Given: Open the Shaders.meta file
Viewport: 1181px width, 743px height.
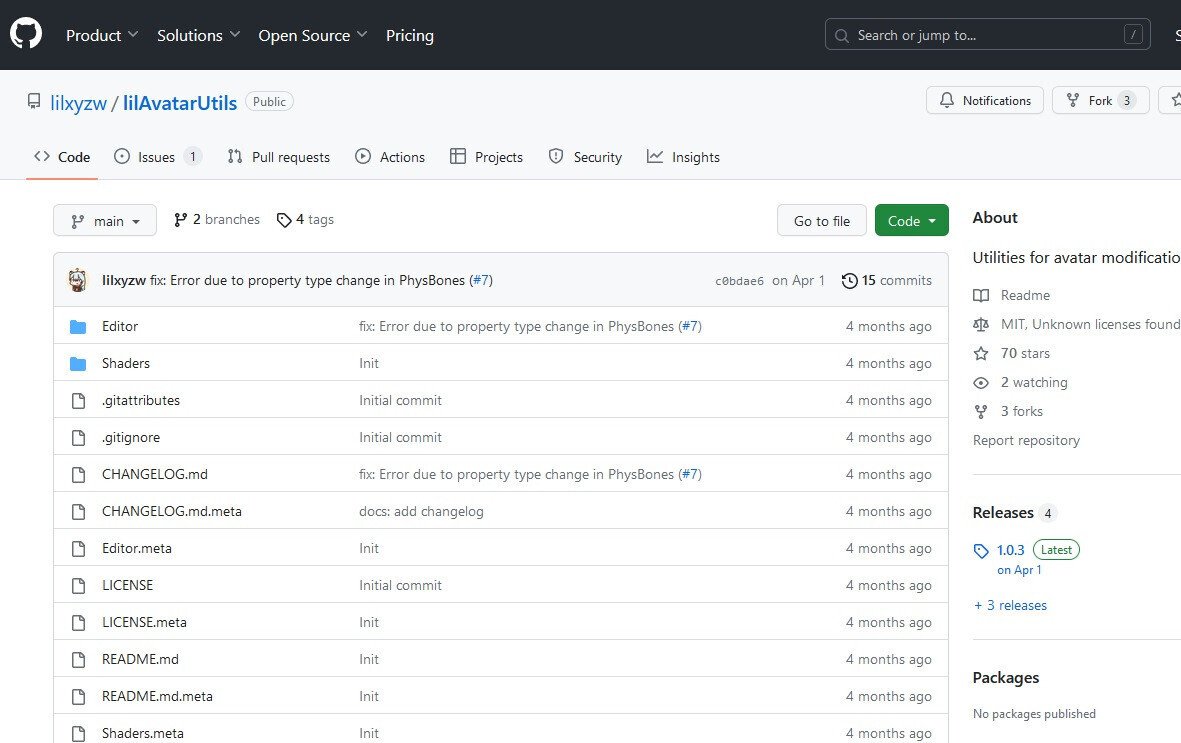Looking at the screenshot, I should (142, 732).
